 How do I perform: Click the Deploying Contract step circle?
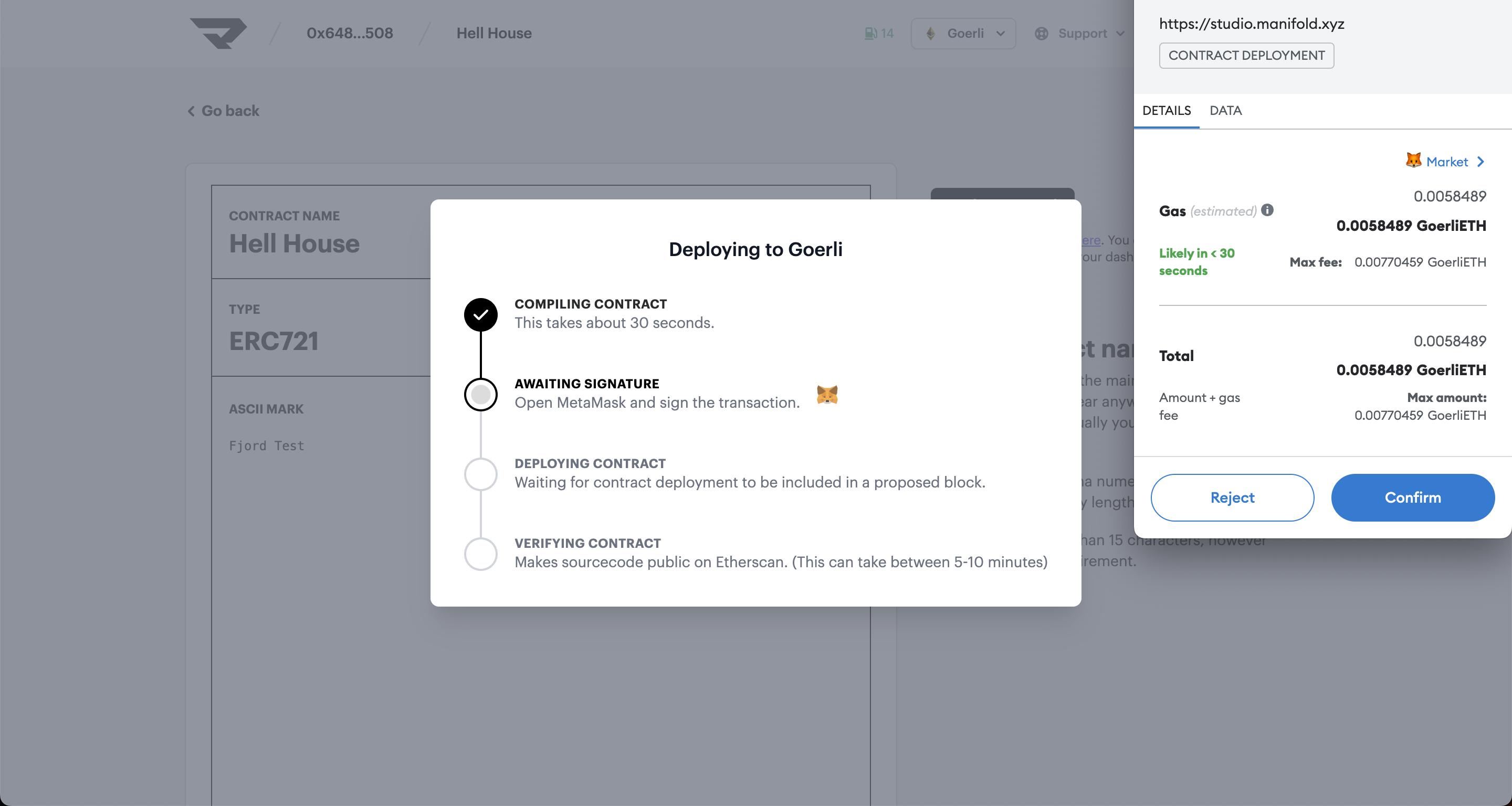481,474
